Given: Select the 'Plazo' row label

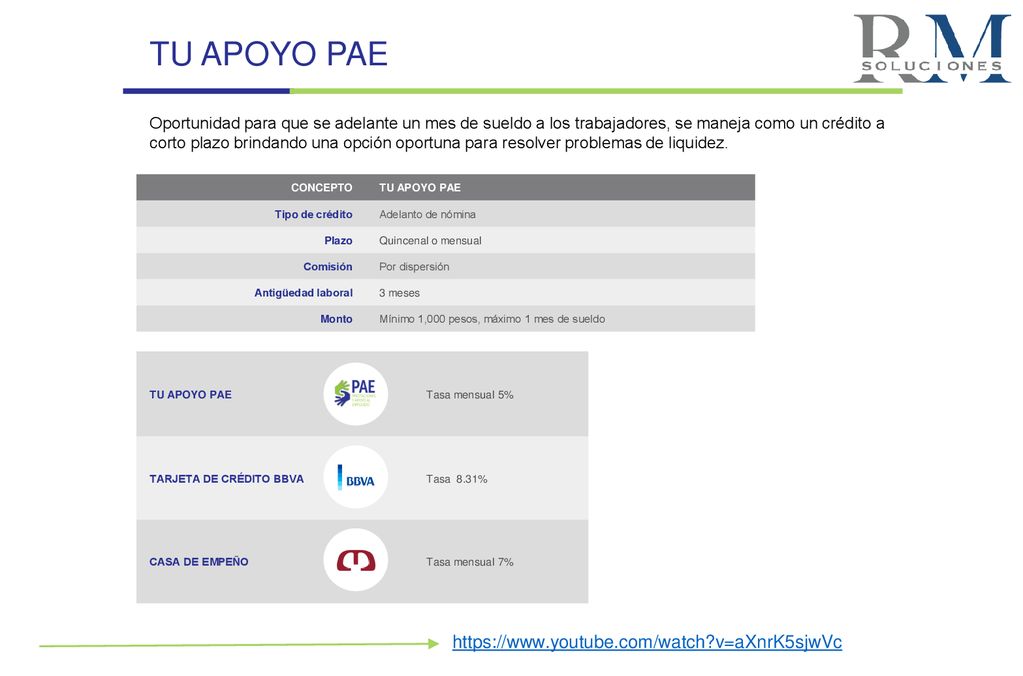Looking at the screenshot, I should click(x=338, y=240).
